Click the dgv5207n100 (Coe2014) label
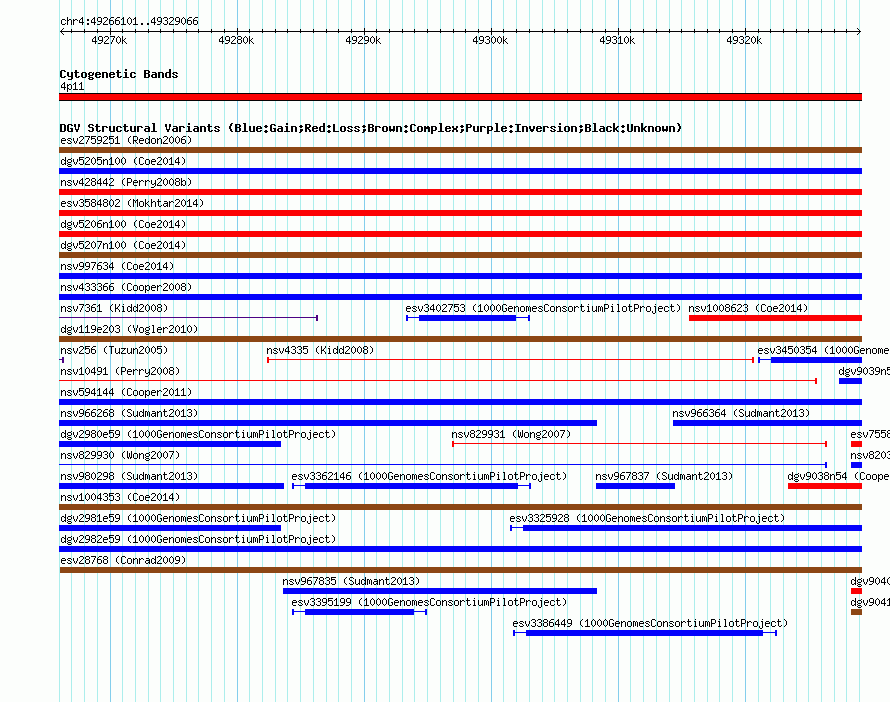The width and height of the screenshot is (890, 702). click(x=123, y=245)
